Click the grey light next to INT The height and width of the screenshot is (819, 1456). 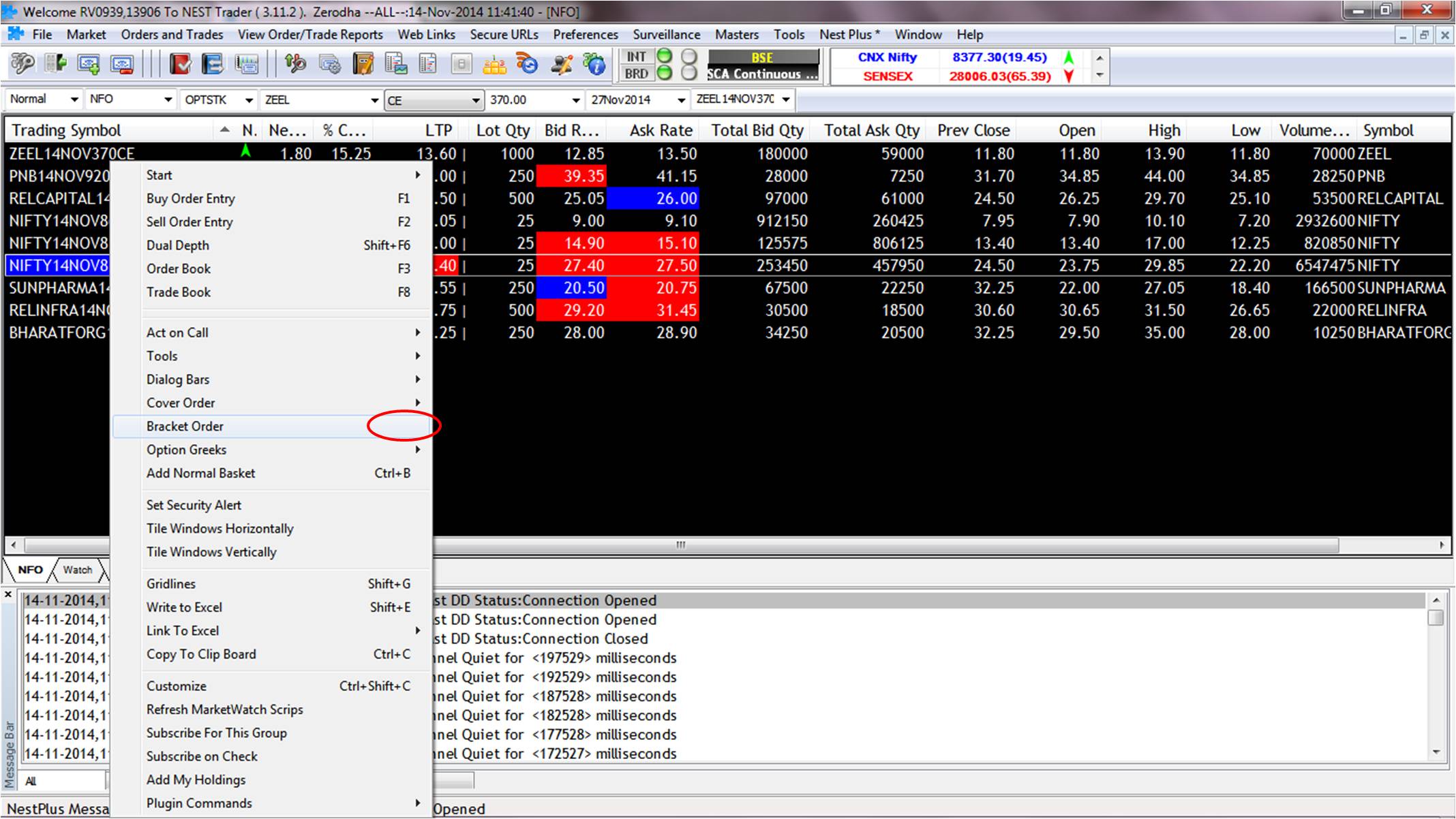690,57
